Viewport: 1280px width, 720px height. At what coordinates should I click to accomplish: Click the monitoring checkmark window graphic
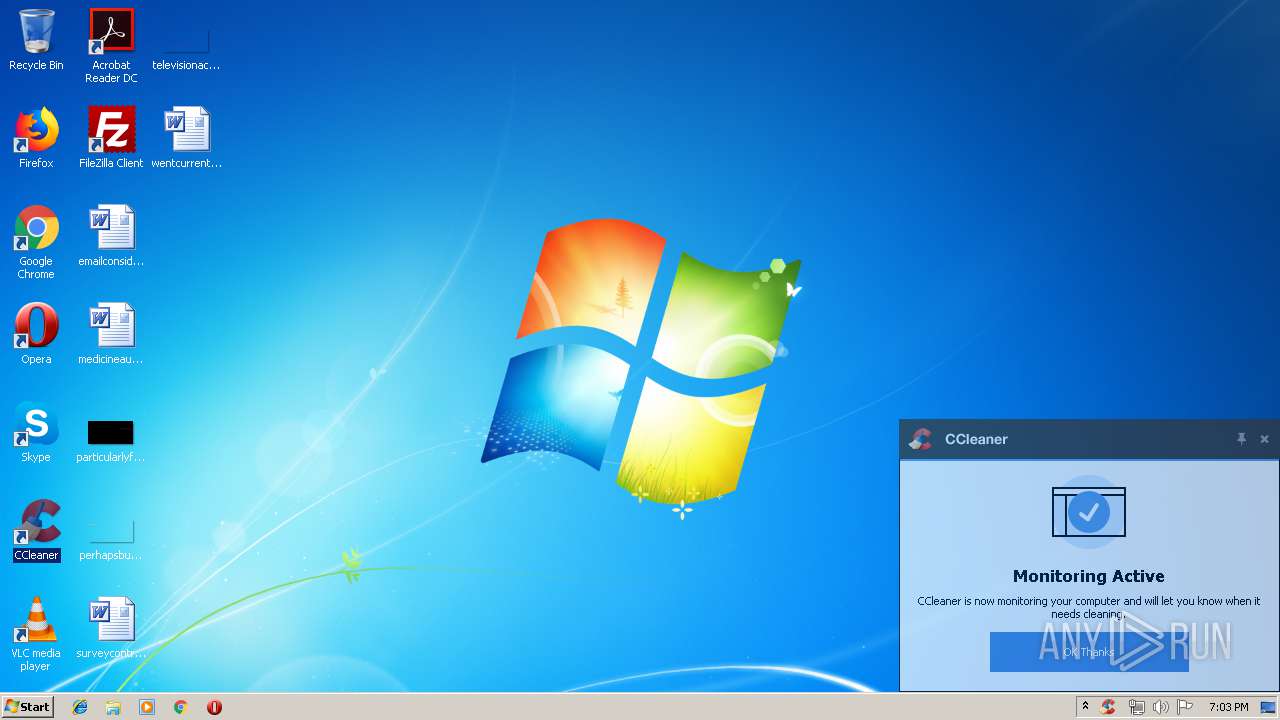coord(1088,512)
